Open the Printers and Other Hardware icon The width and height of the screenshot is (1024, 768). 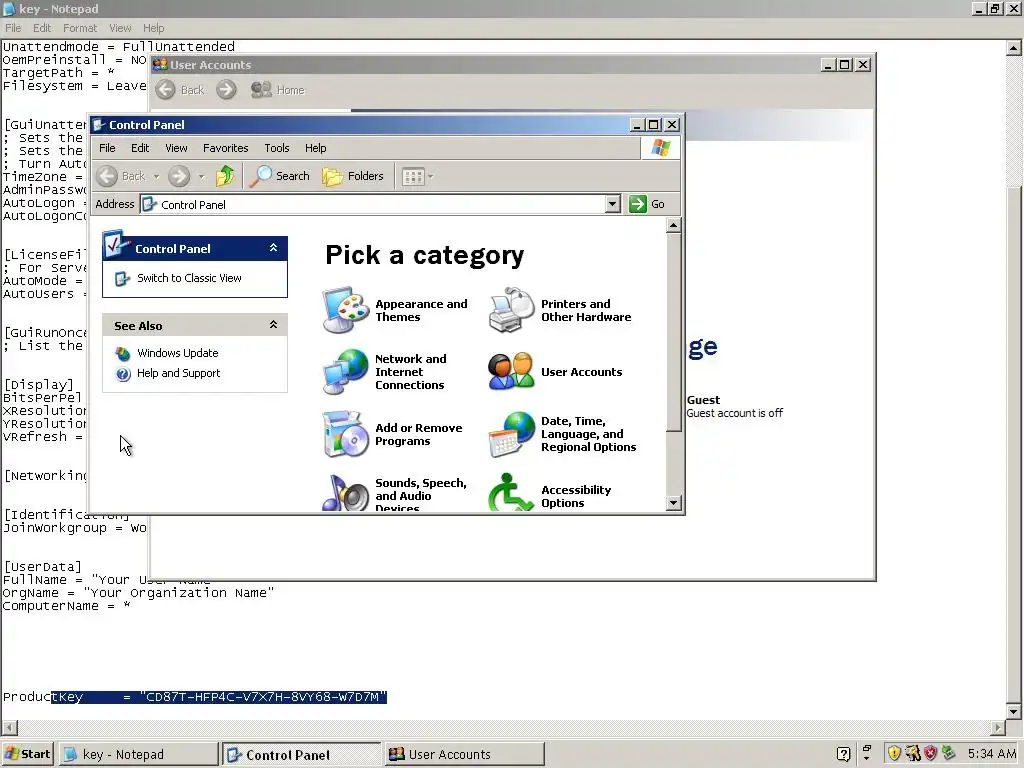(x=512, y=310)
